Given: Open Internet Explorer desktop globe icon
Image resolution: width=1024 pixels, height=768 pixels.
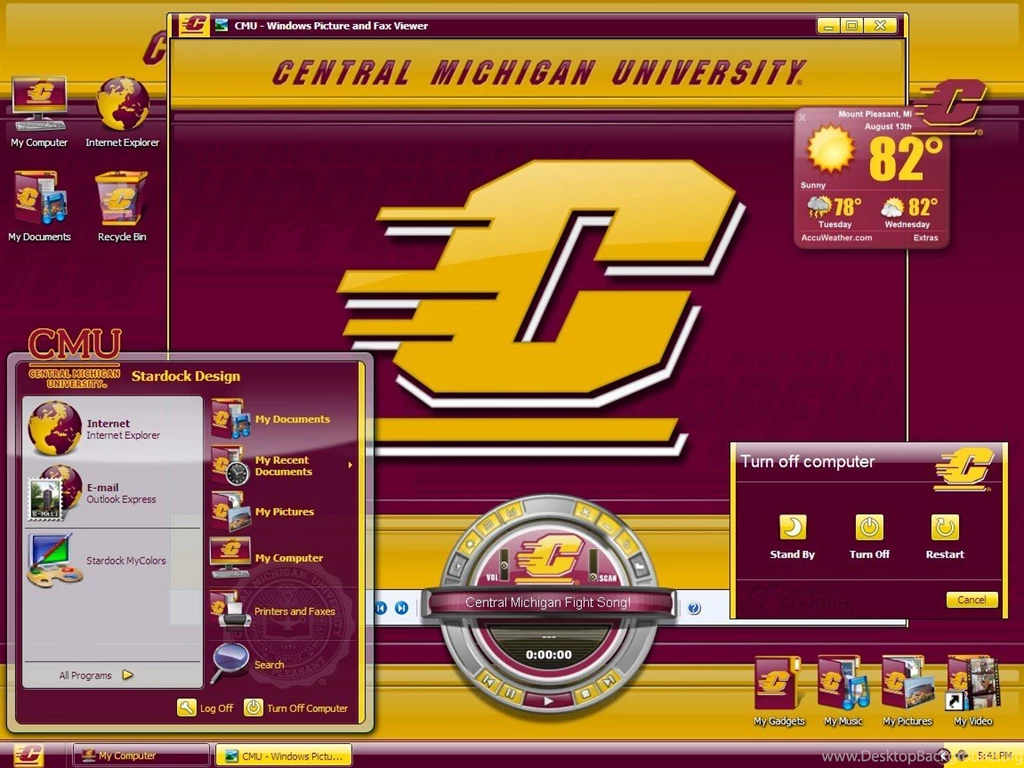Looking at the screenshot, I should [x=122, y=112].
